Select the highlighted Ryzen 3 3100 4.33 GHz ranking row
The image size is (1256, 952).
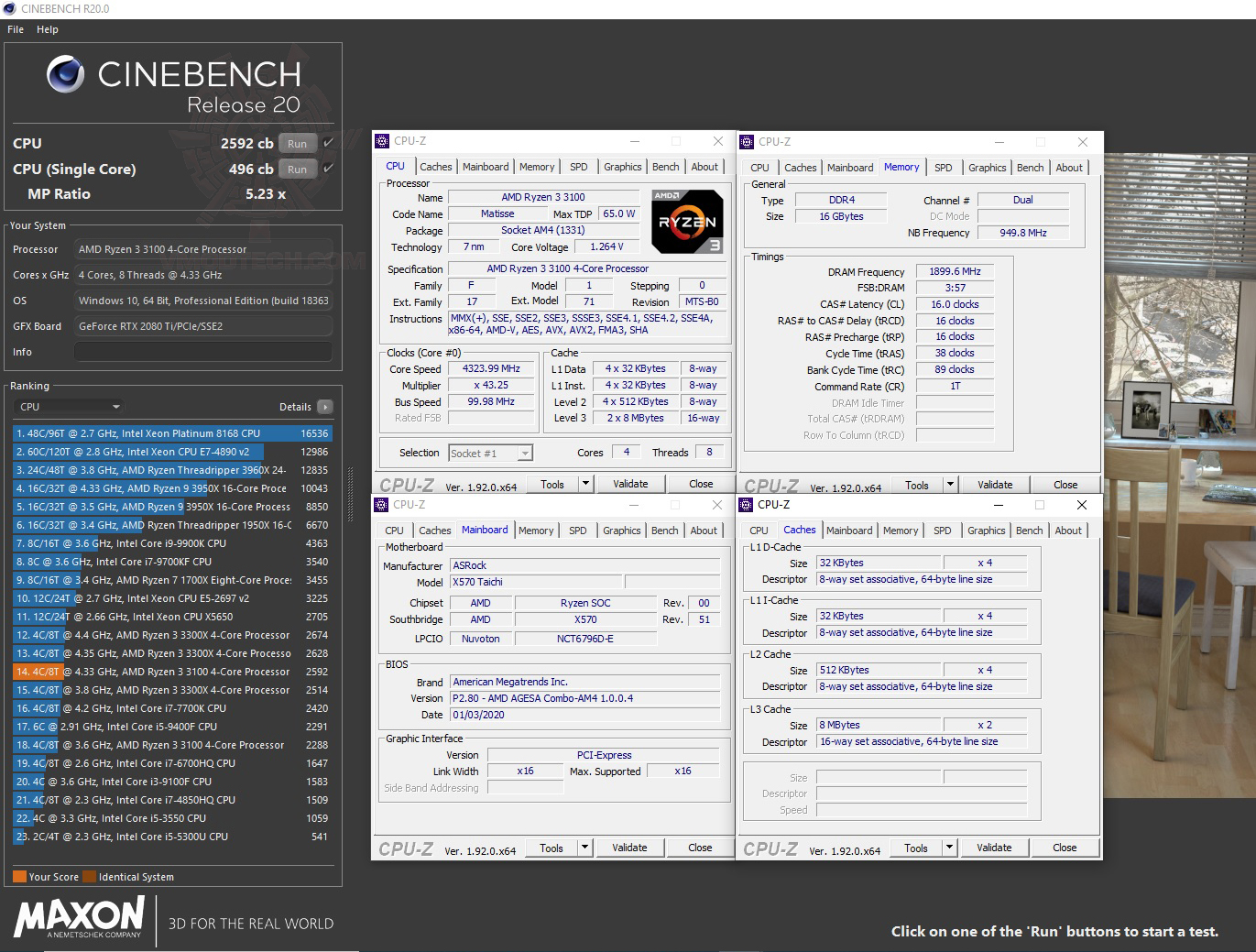[x=172, y=672]
